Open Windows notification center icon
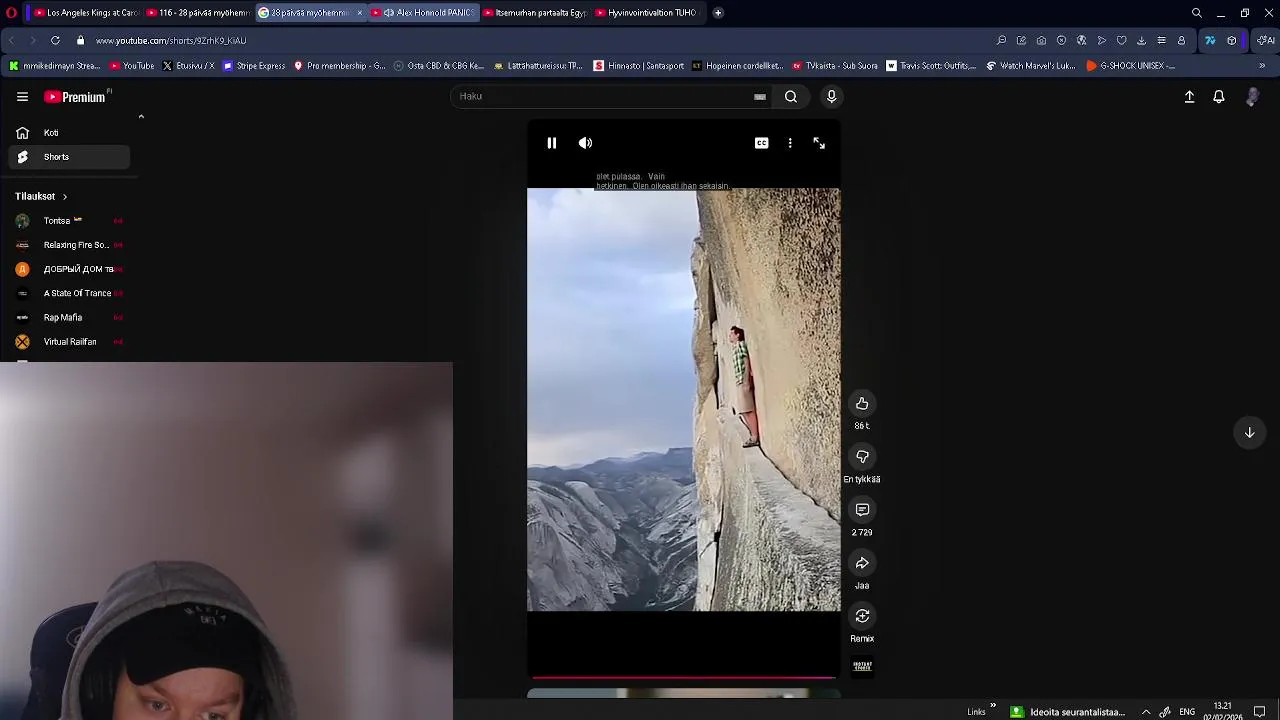The image size is (1280, 720). pyautogui.click(x=1260, y=712)
